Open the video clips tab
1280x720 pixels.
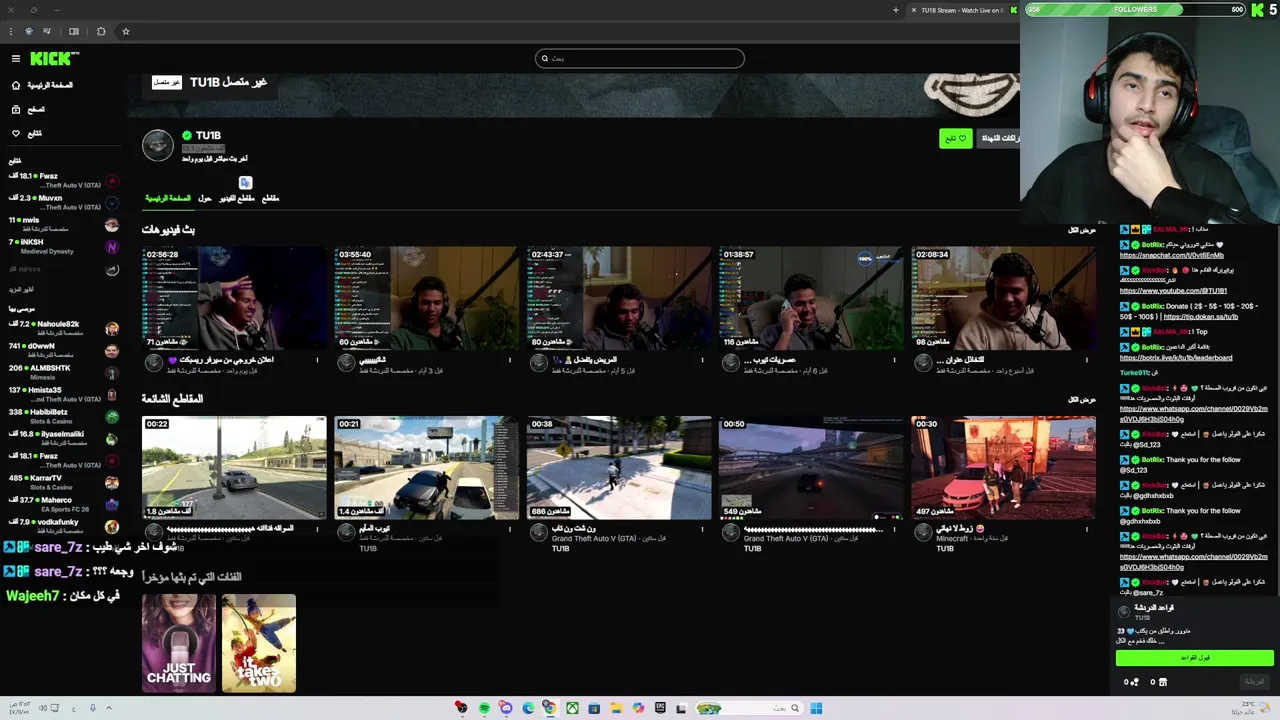tap(237, 198)
